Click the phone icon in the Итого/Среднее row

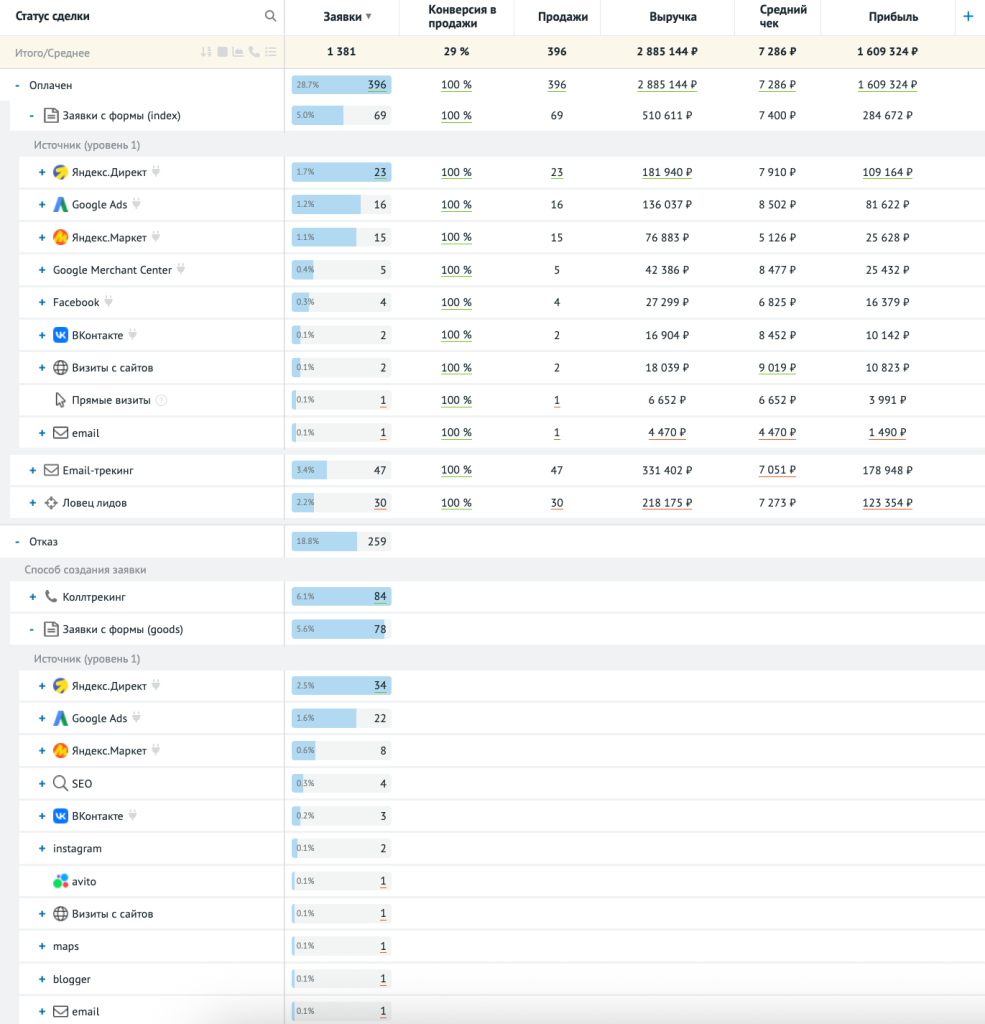[254, 52]
